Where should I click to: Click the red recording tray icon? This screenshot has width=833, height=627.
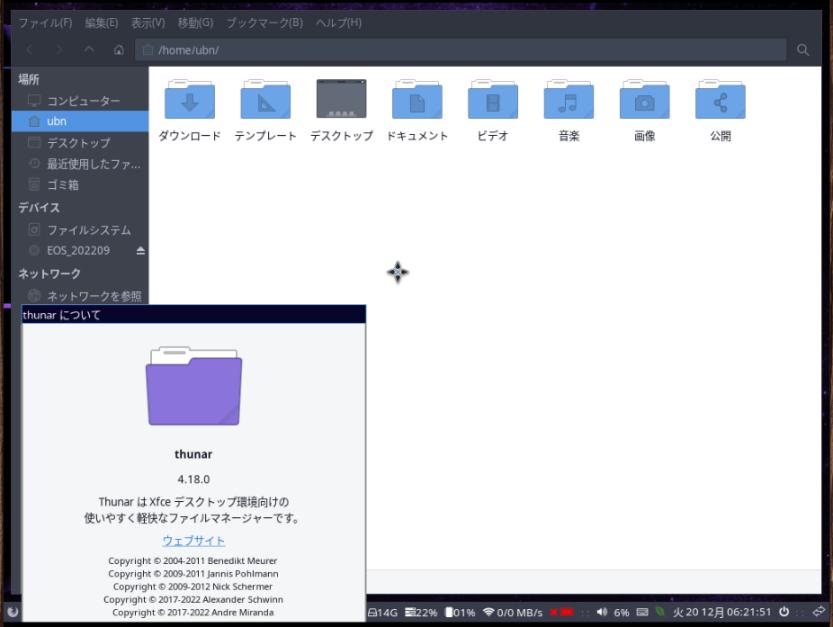pos(562,612)
